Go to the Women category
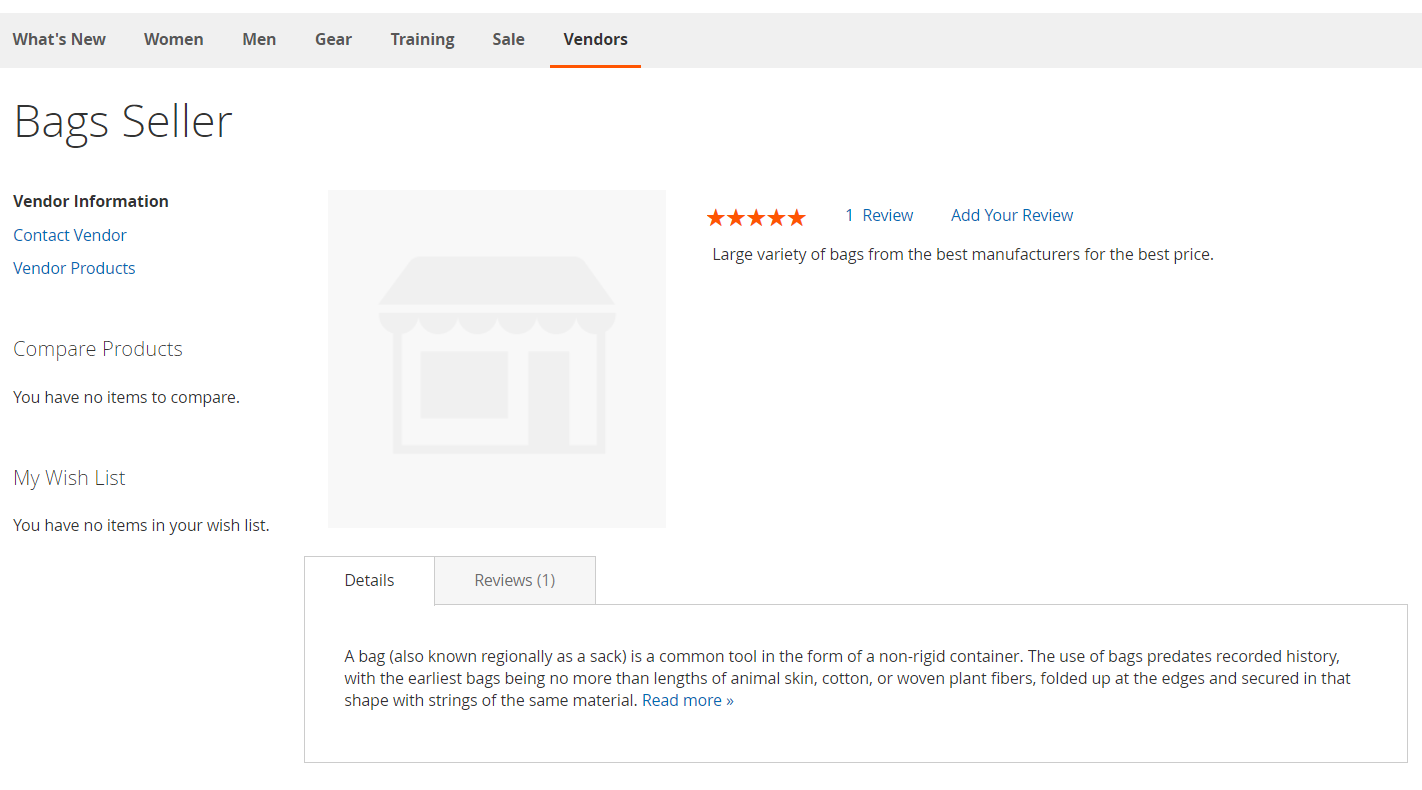The height and width of the screenshot is (790, 1422). click(173, 39)
